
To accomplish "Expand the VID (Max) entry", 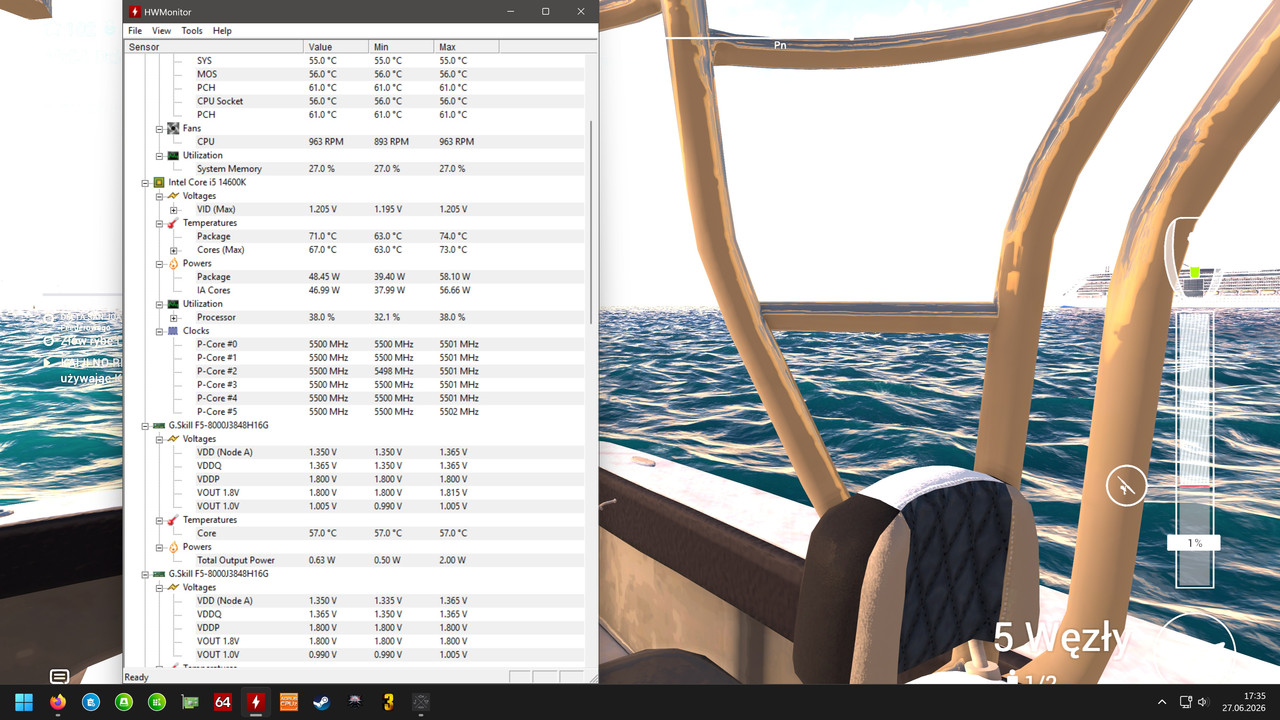I will pos(173,209).
